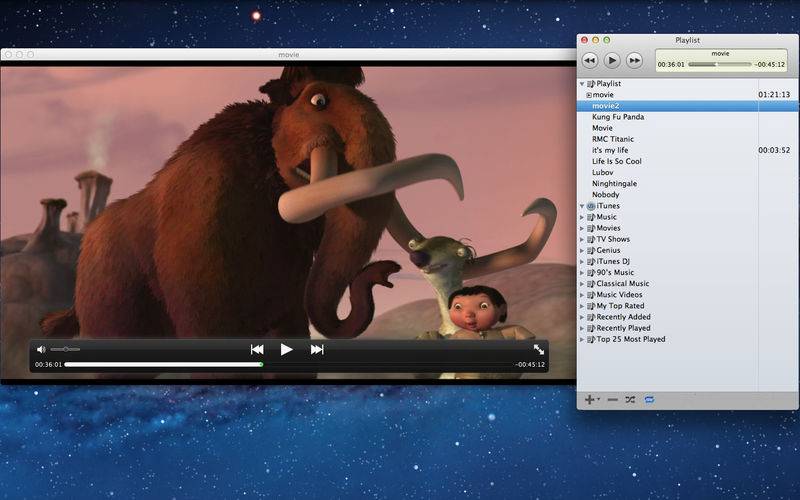
Task: Click the My Top Rated playlist icon
Action: point(591,306)
